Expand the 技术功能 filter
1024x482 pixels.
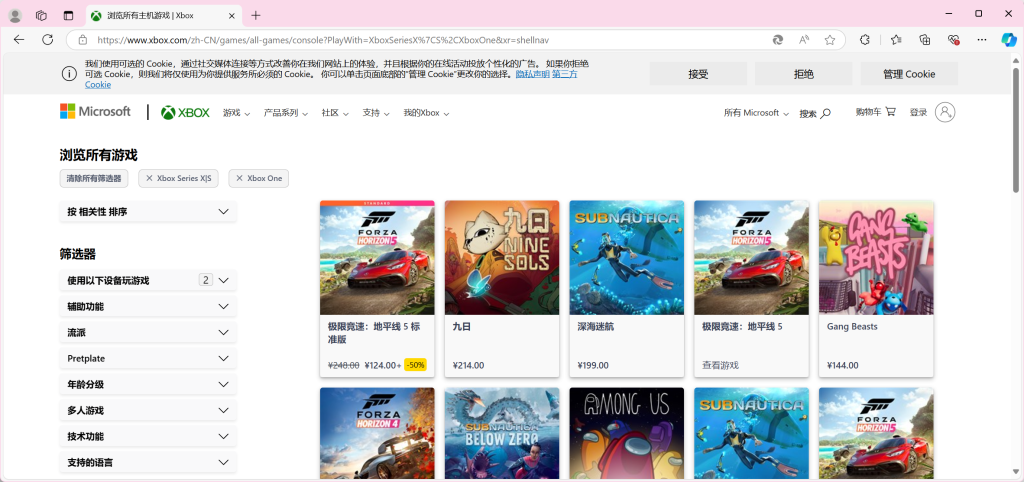tap(148, 436)
